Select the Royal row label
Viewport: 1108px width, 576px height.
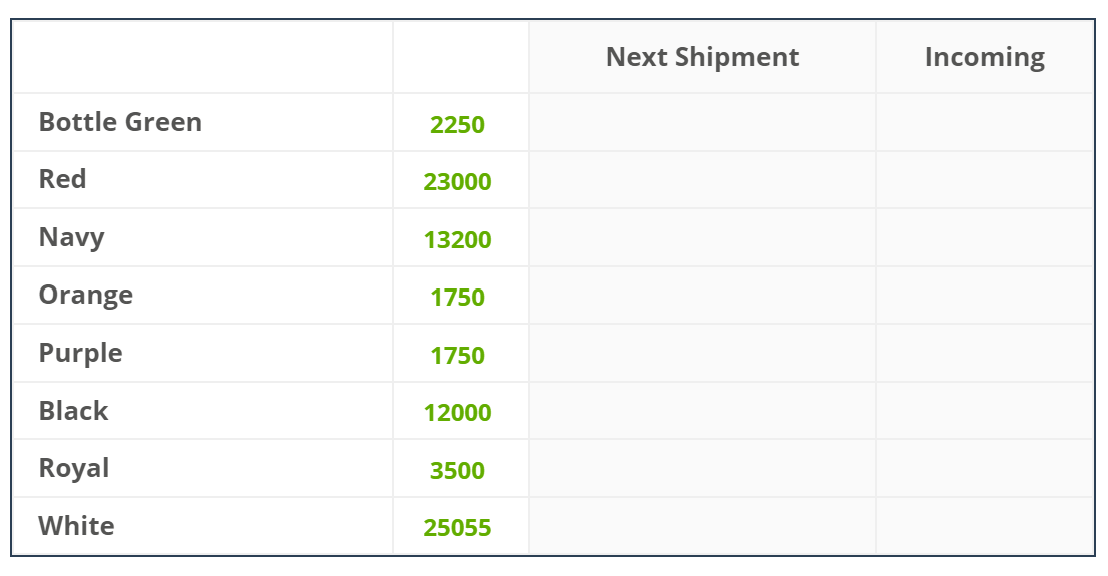tap(73, 469)
